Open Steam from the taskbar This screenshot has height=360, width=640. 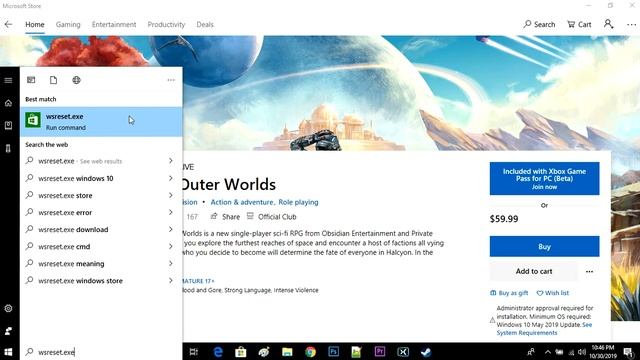click(426, 352)
